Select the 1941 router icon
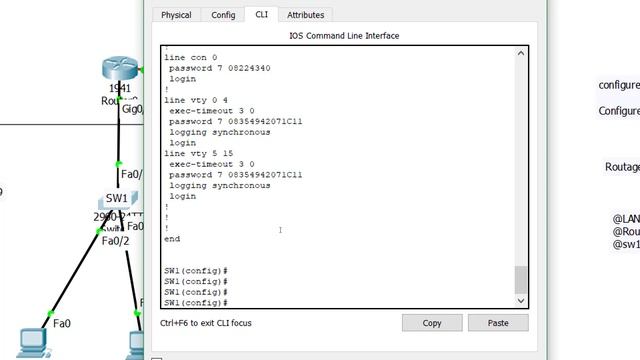Image resolution: width=640 pixels, height=360 pixels. coord(120,68)
